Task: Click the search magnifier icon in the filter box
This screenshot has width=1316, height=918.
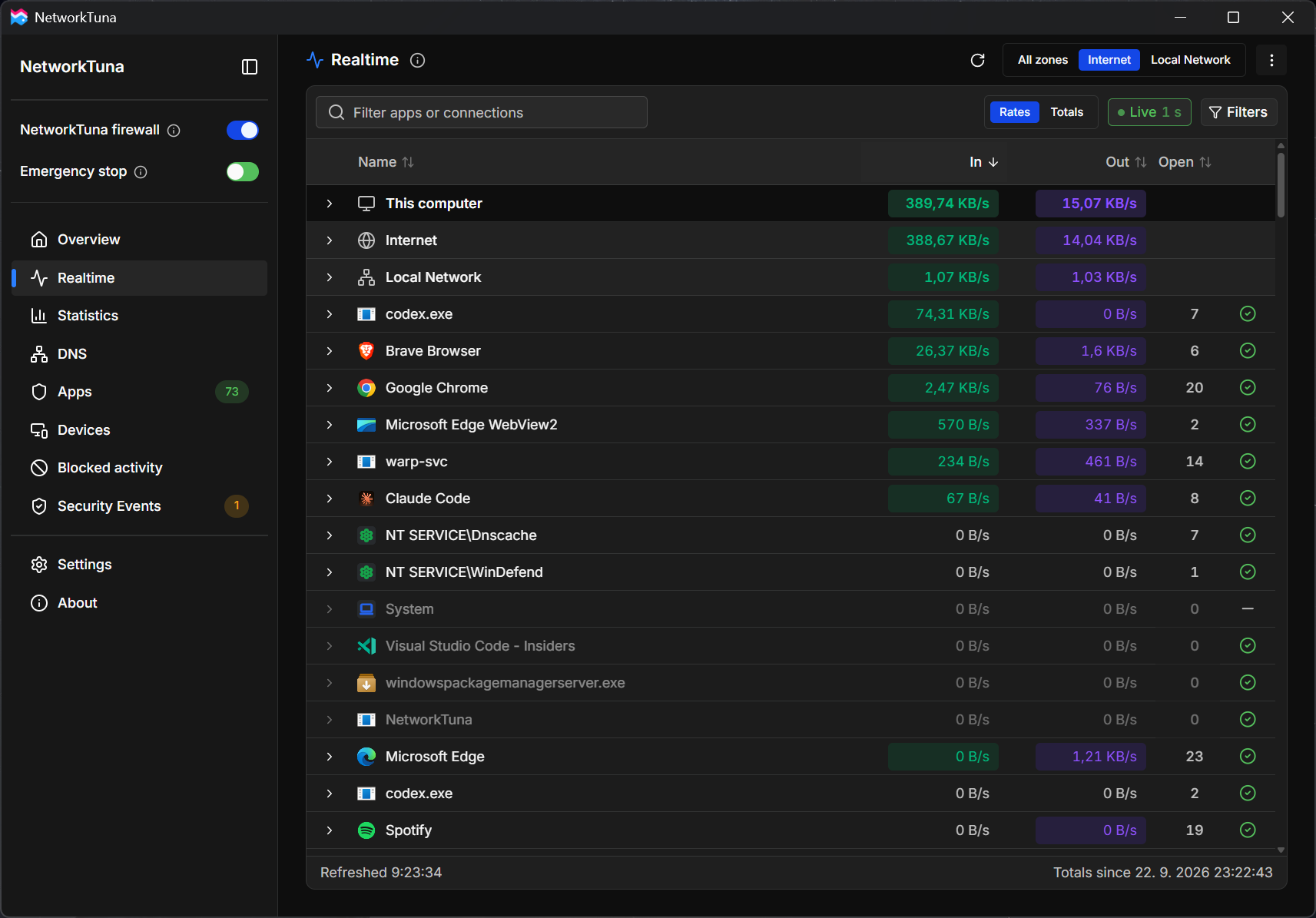Action: click(x=336, y=113)
